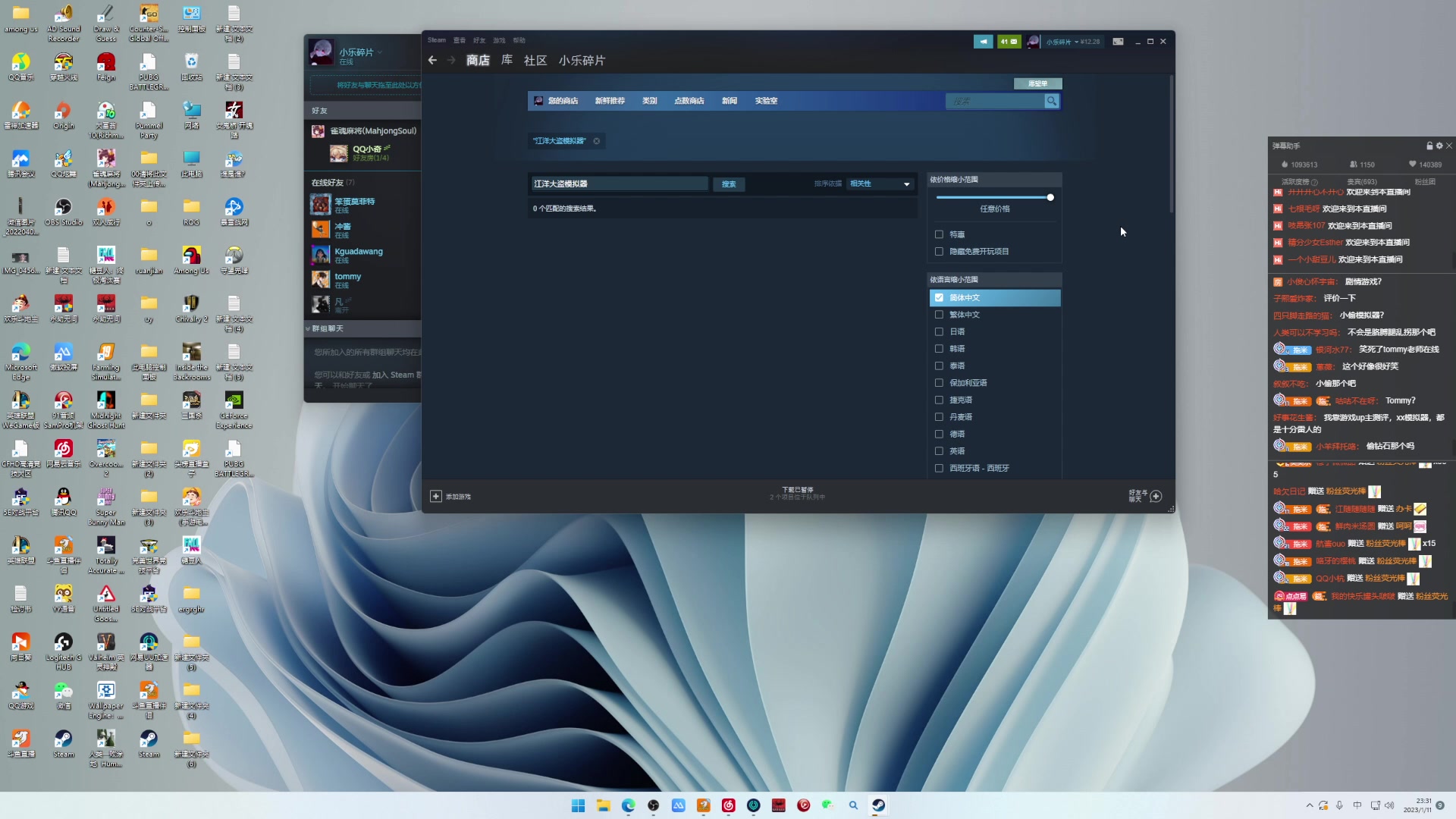The width and height of the screenshot is (1456, 819).
Task: Check the 日语 language filter
Action: [x=939, y=332]
